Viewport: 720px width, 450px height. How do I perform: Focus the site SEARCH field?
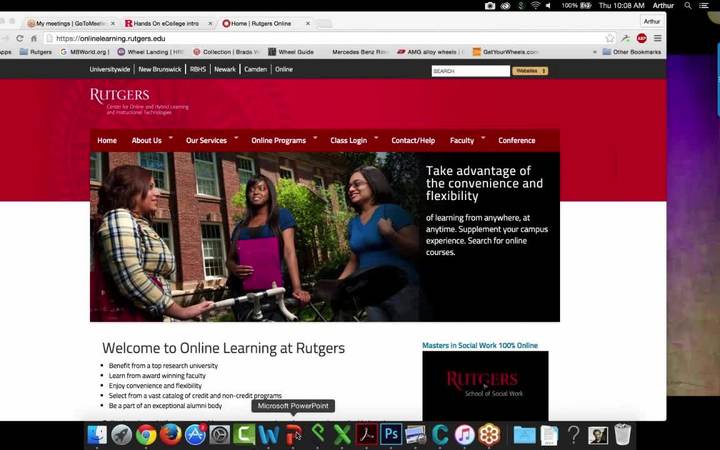[x=471, y=71]
